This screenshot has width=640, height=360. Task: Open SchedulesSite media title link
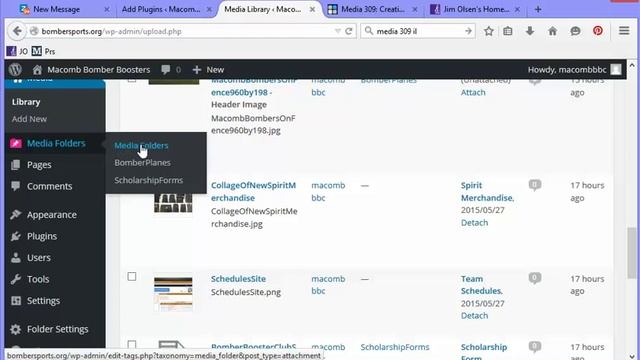(x=238, y=279)
